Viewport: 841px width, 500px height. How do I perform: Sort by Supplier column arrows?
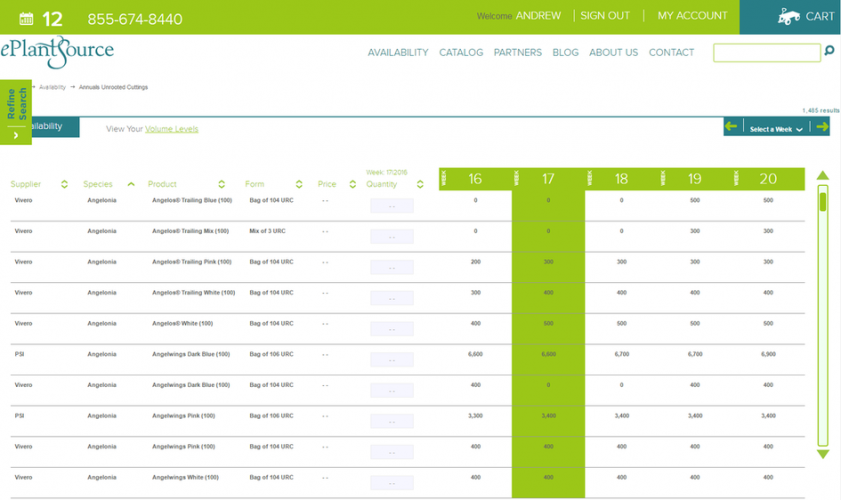pyautogui.click(x=64, y=184)
